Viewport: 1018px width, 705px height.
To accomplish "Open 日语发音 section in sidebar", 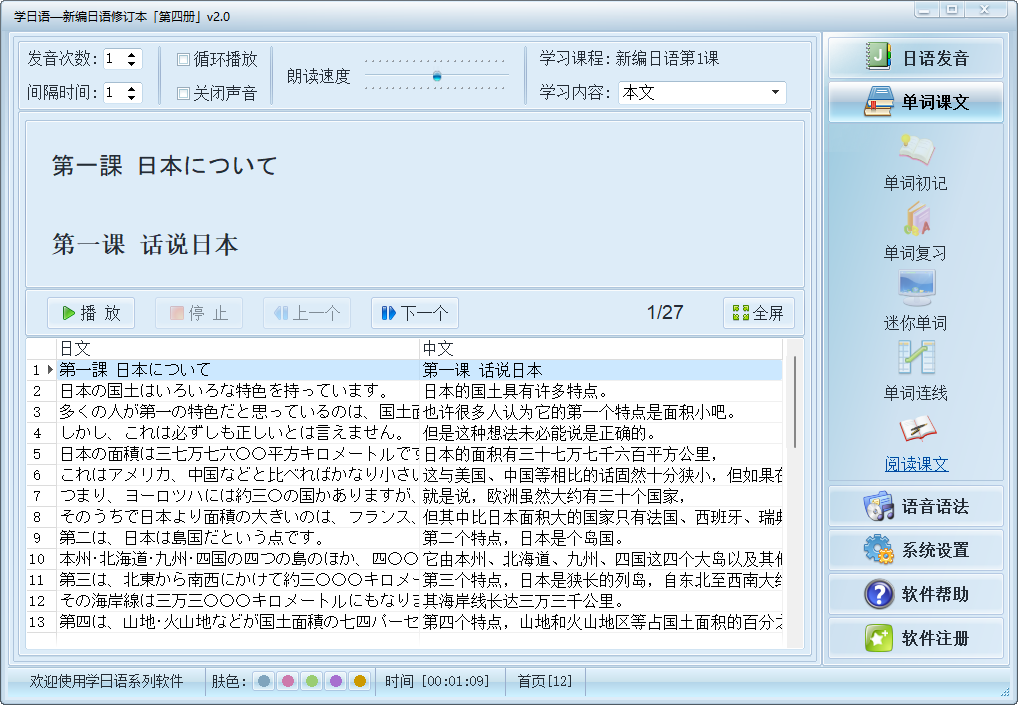I will (x=915, y=58).
